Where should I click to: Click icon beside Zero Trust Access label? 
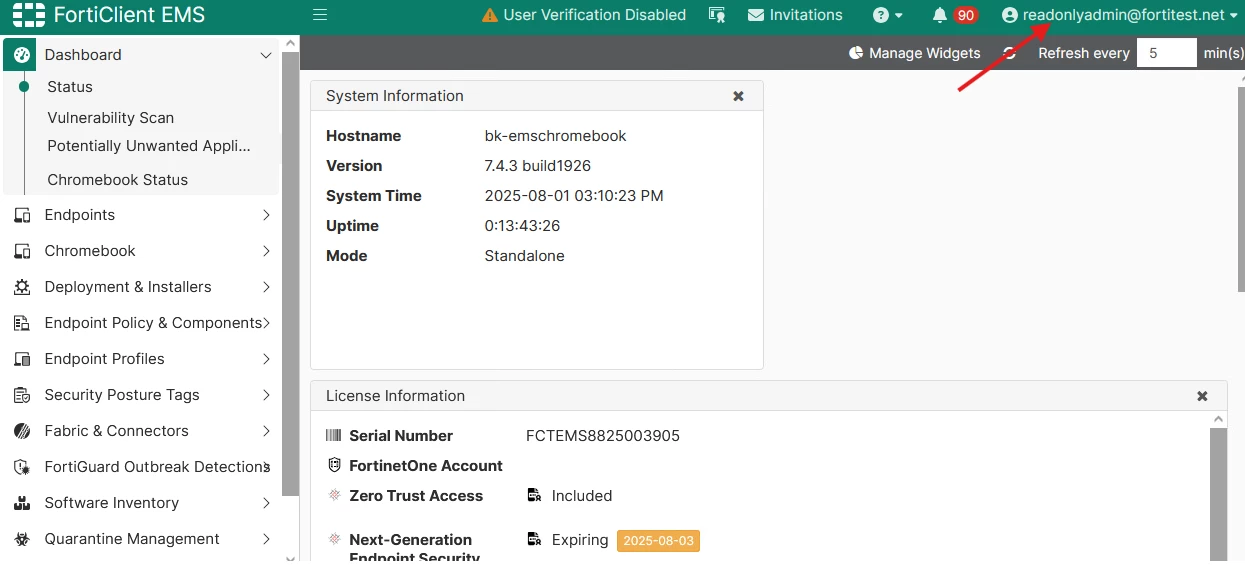(x=334, y=496)
